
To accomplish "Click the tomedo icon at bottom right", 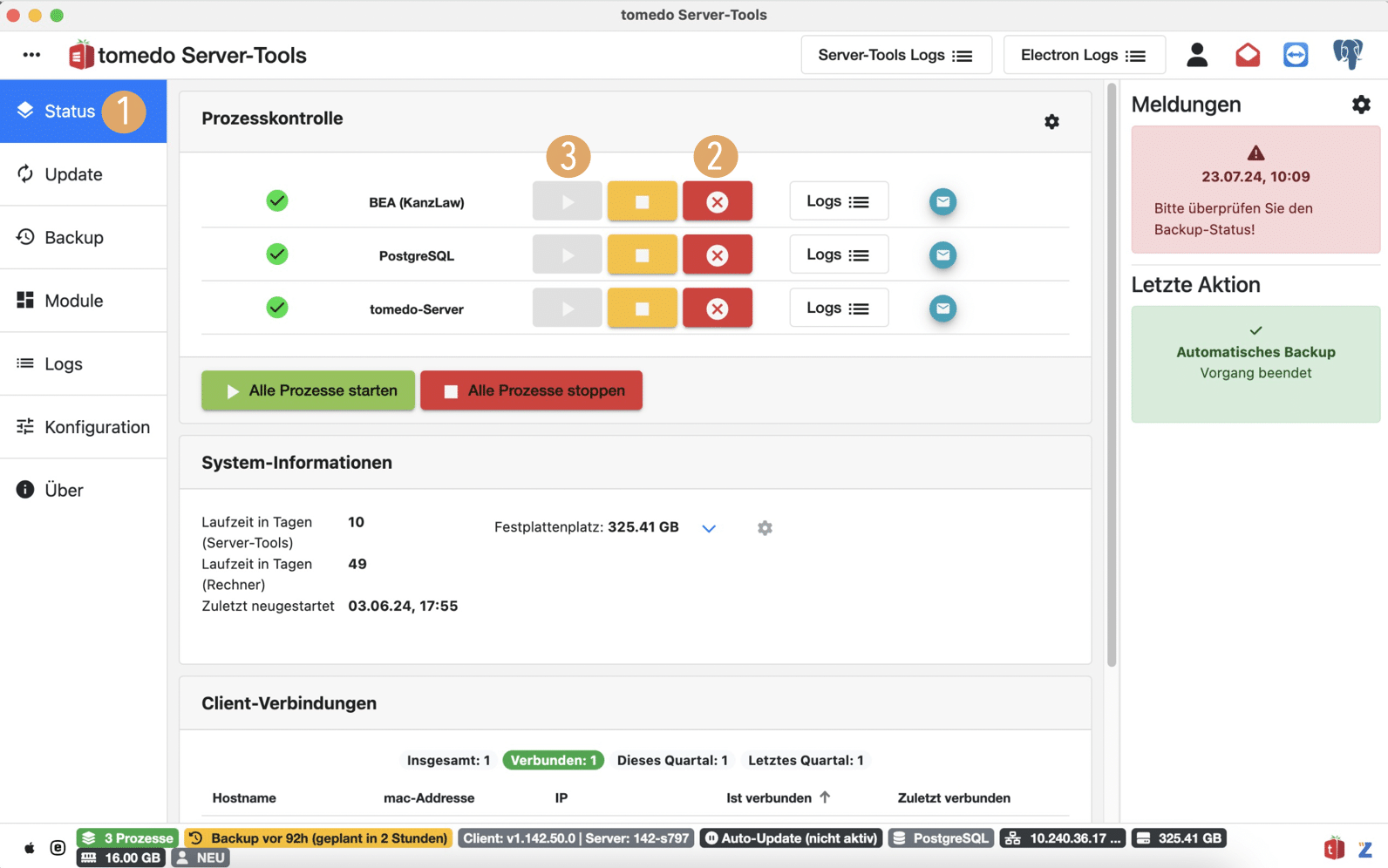I will [x=1334, y=848].
